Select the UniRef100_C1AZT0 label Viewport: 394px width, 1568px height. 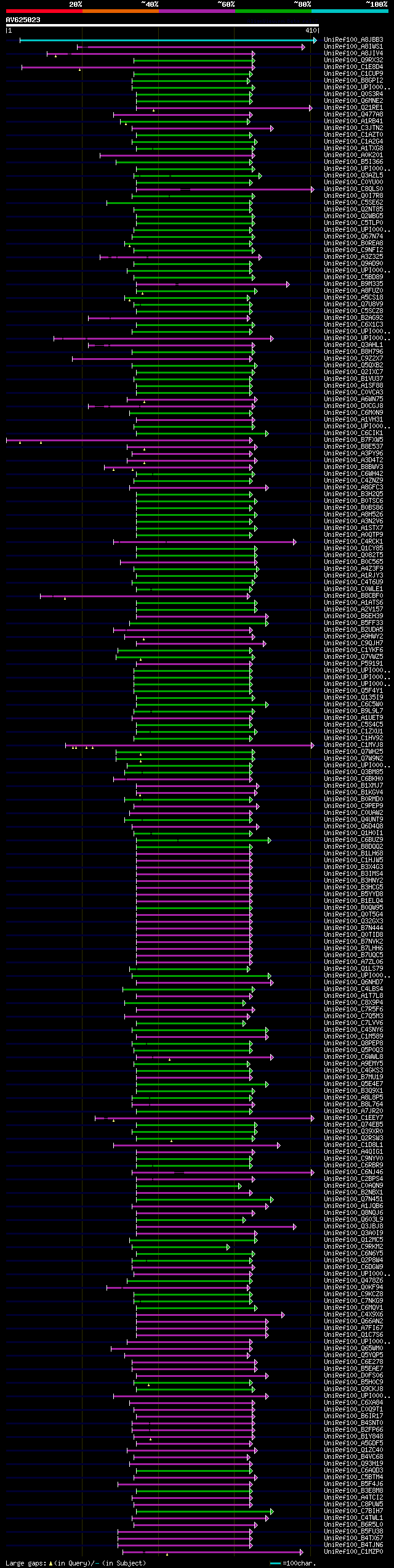[x=353, y=135]
